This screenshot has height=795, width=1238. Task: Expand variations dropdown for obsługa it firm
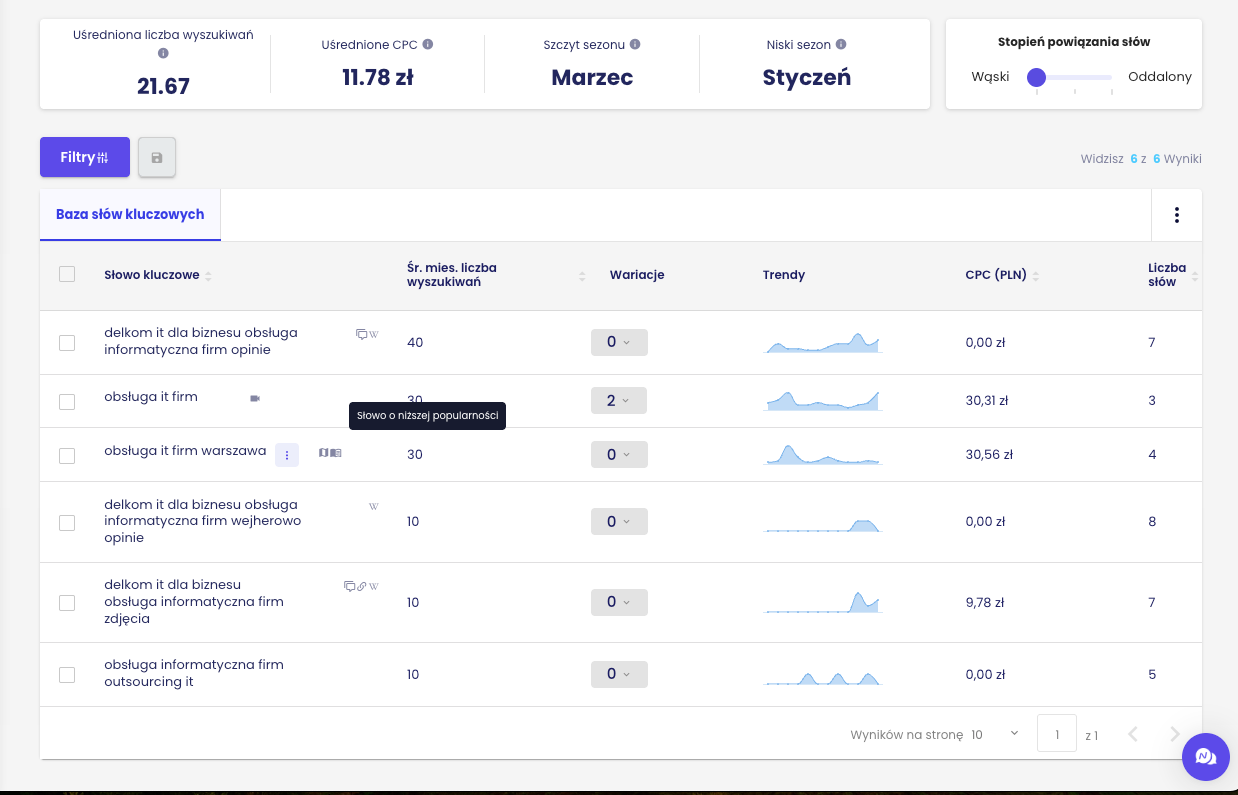tap(618, 401)
